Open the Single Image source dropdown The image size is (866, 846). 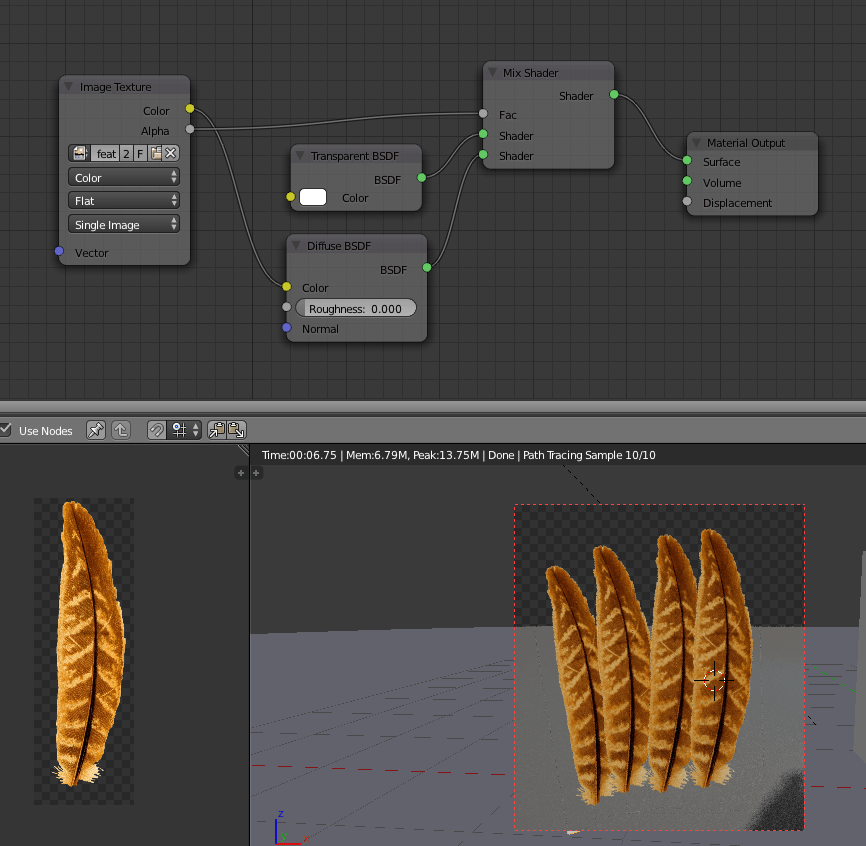[123, 224]
